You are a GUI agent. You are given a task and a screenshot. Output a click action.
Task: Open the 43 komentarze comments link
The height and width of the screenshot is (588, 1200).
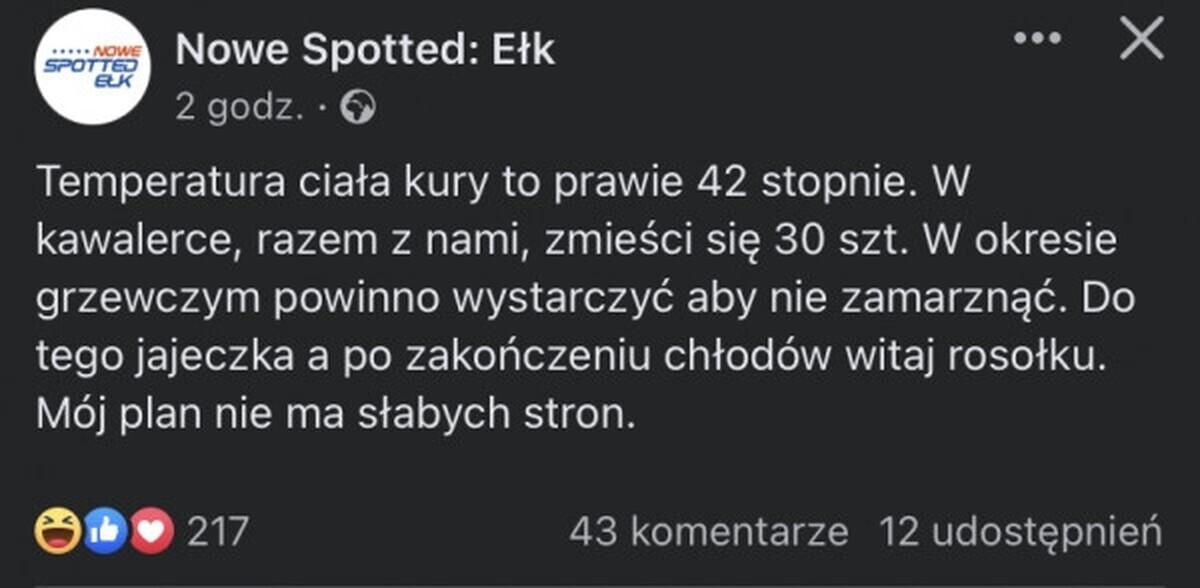tap(708, 531)
